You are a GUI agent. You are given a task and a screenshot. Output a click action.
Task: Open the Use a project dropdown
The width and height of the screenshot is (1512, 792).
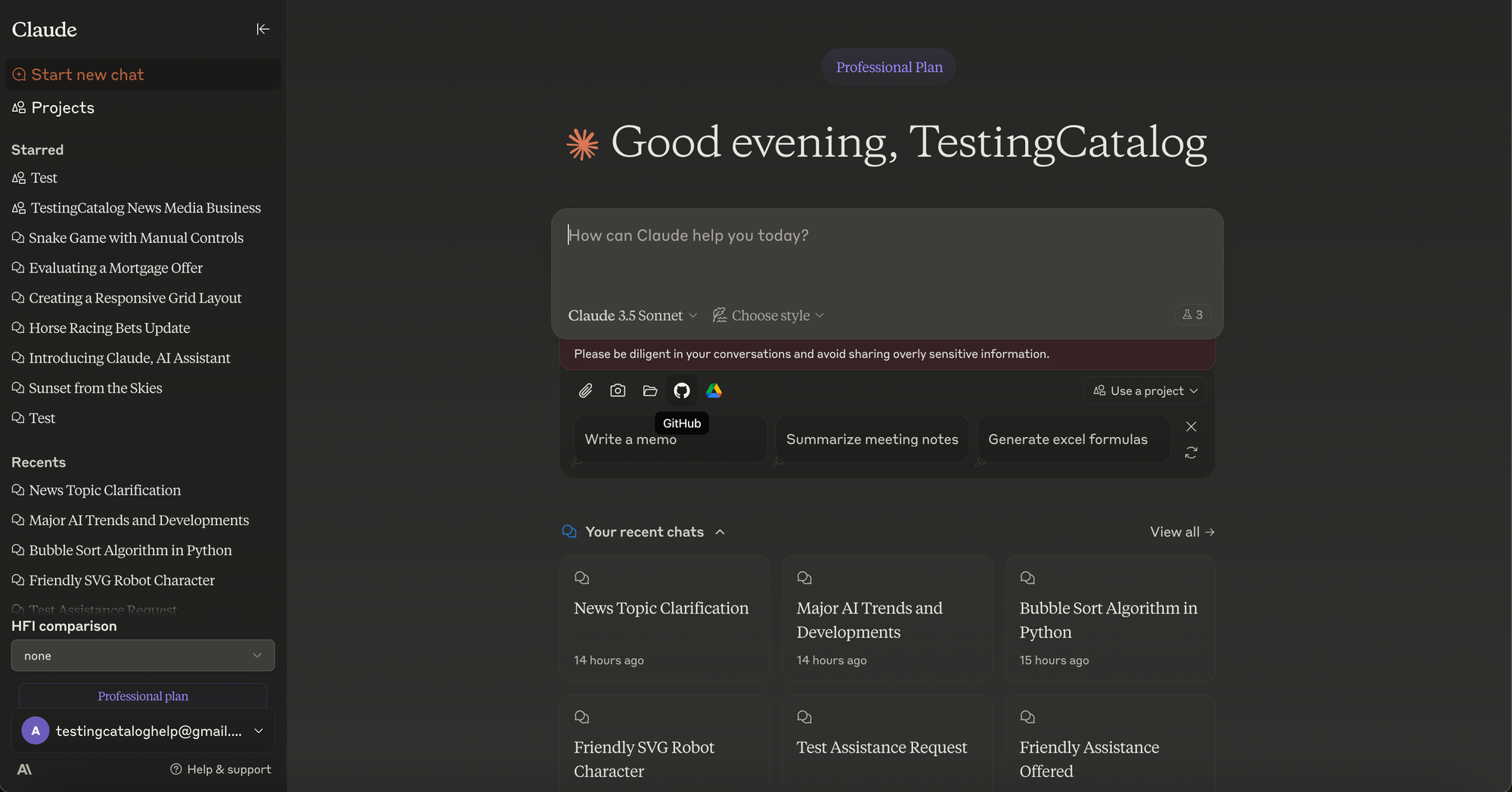1145,391
